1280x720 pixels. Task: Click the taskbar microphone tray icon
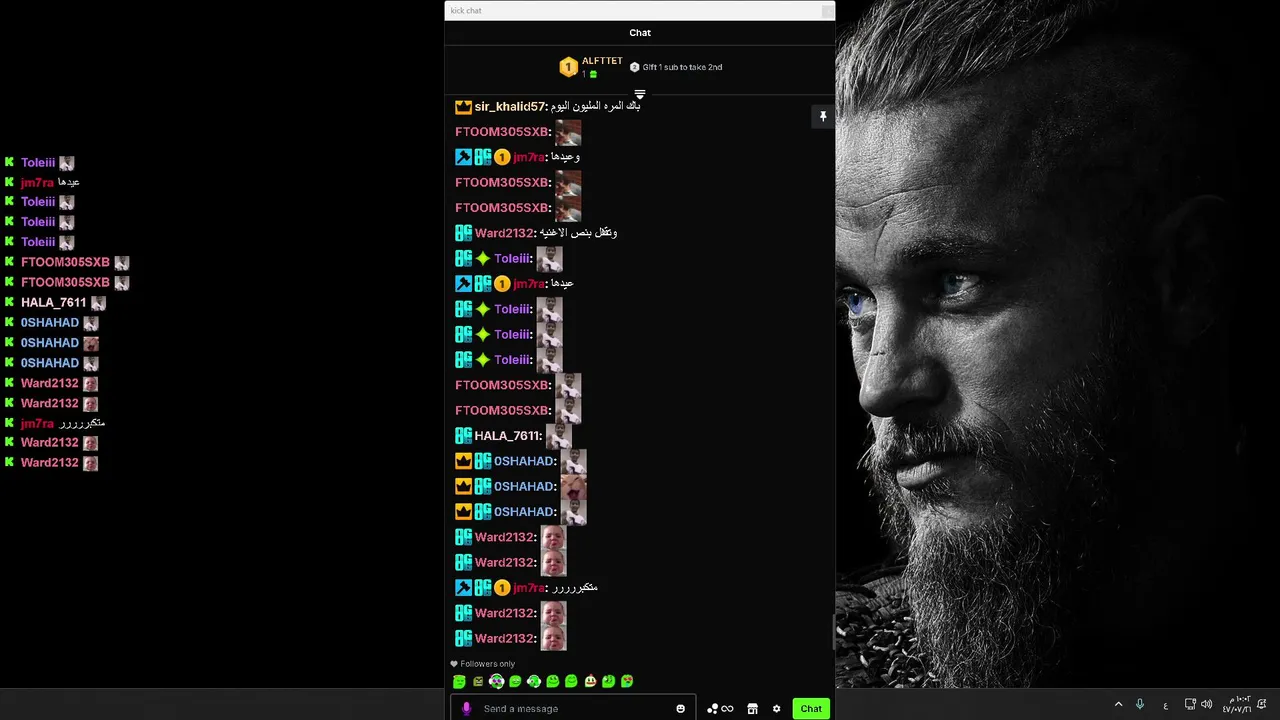[1139, 705]
